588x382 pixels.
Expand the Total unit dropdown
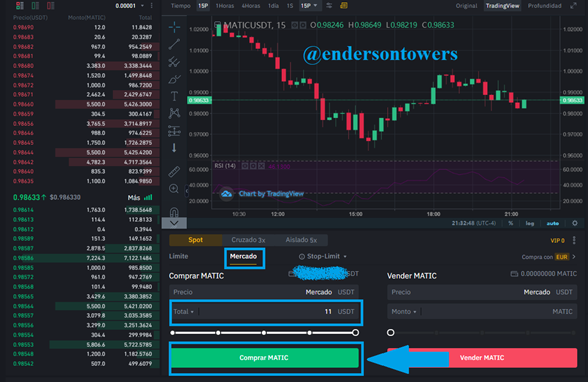click(183, 312)
